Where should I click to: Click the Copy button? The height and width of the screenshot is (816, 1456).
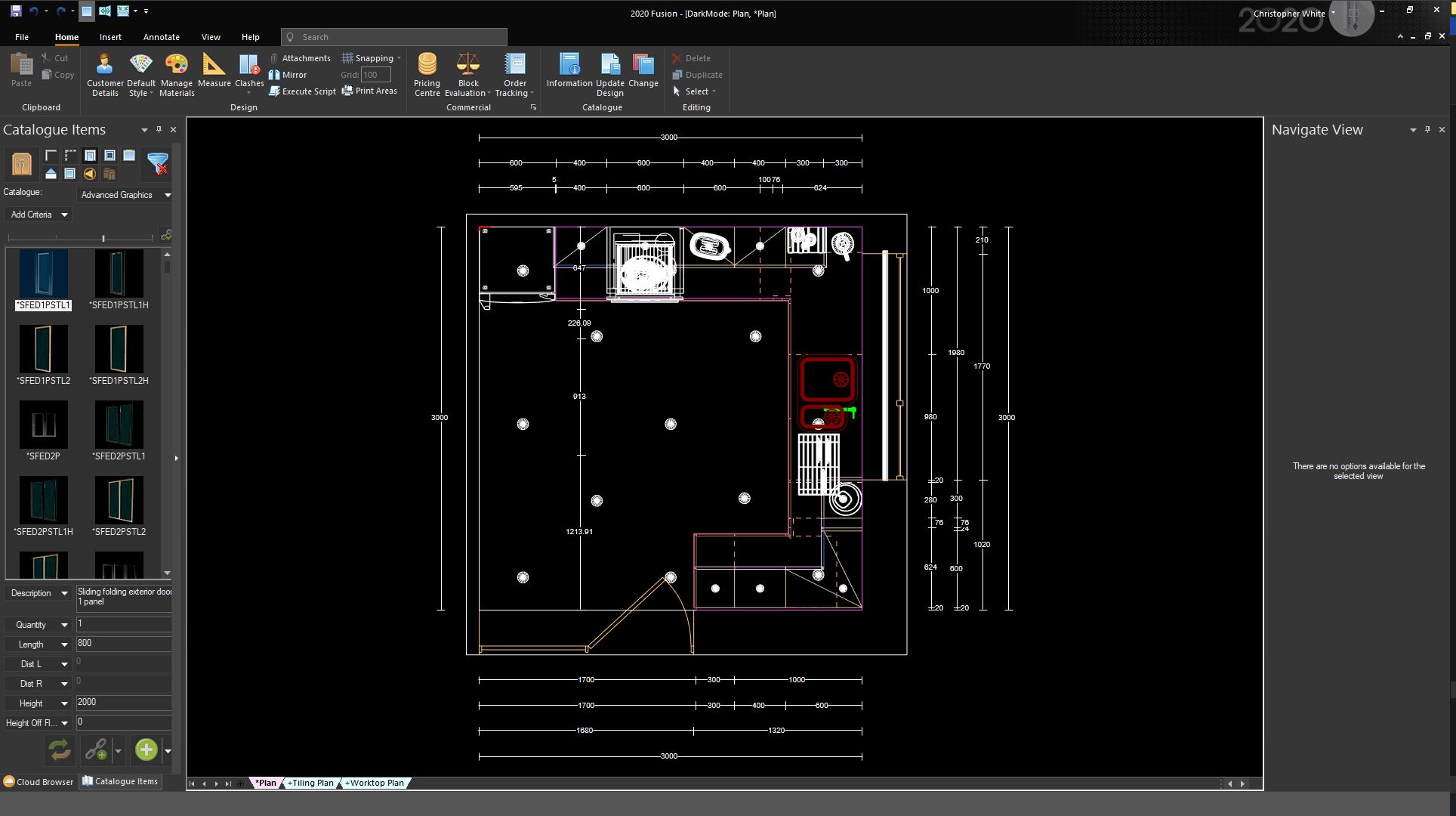(x=57, y=75)
